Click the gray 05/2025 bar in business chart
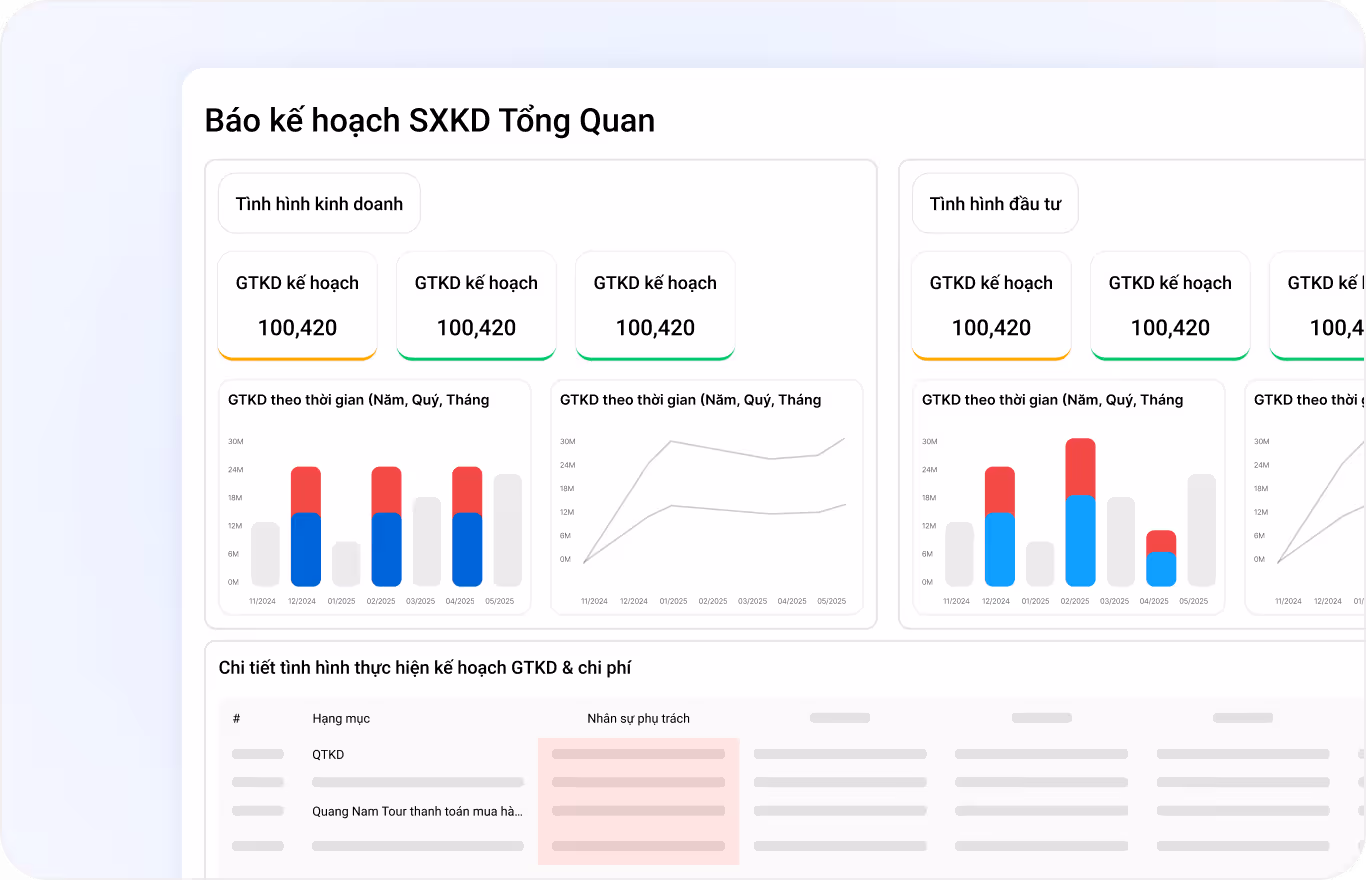 click(x=508, y=530)
